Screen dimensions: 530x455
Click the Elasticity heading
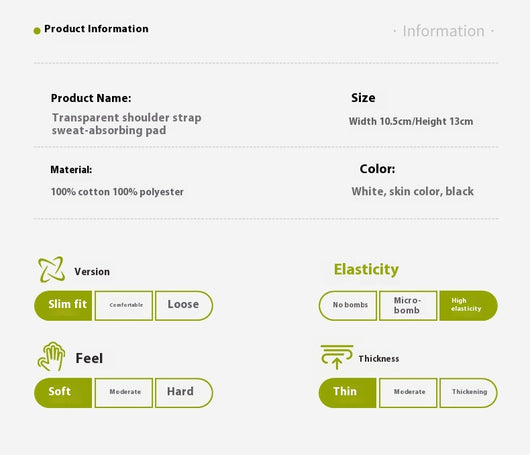(x=366, y=270)
